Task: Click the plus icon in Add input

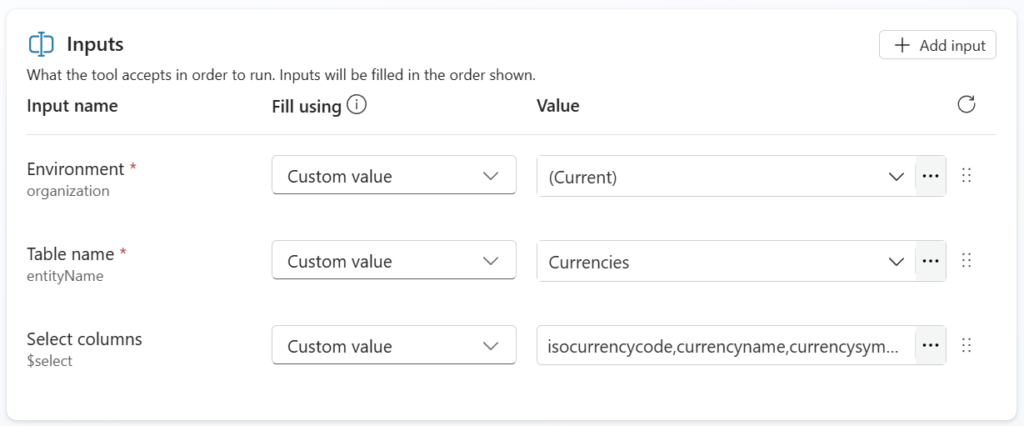Action: pos(902,45)
